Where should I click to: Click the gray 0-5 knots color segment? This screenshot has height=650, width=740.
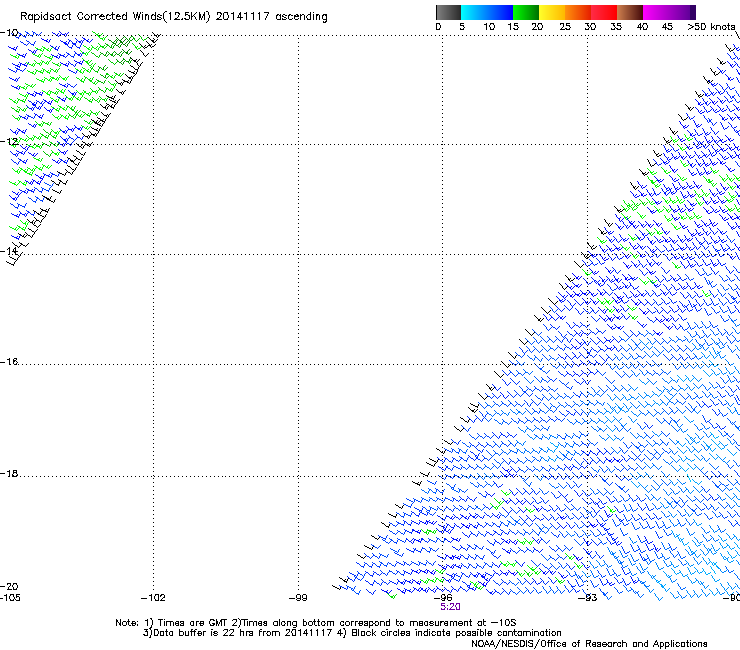448,12
